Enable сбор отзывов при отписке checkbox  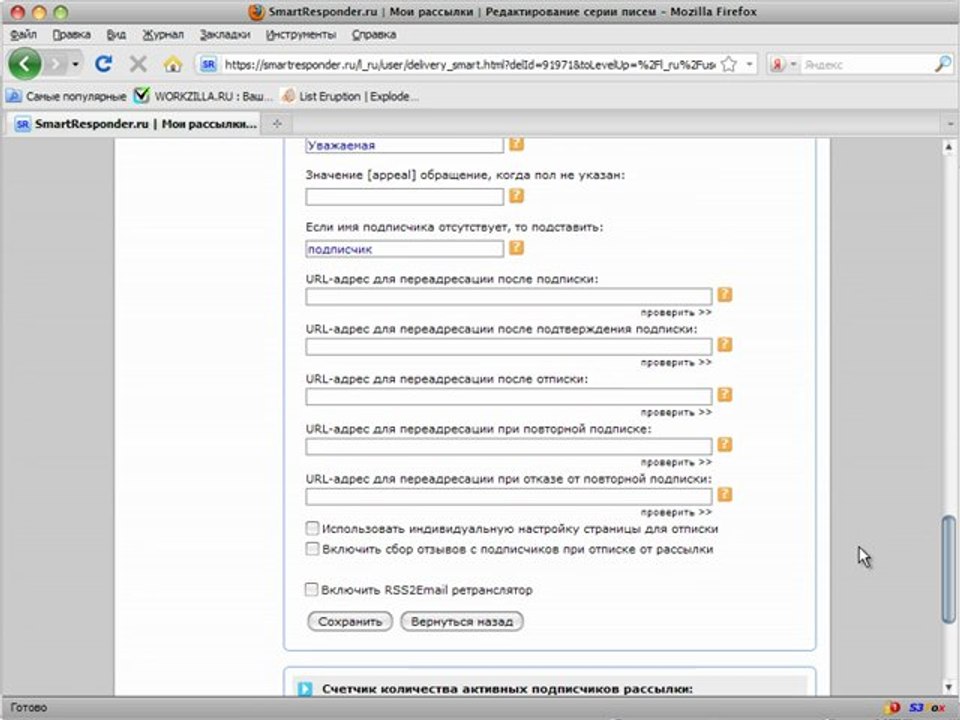312,549
